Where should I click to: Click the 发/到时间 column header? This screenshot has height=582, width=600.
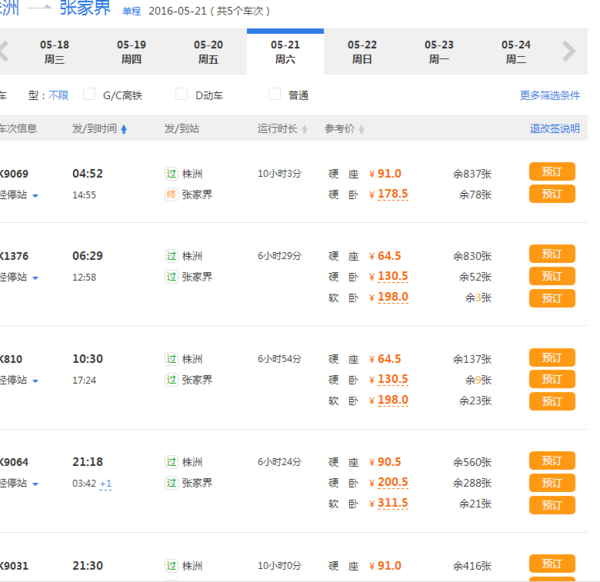[95, 129]
